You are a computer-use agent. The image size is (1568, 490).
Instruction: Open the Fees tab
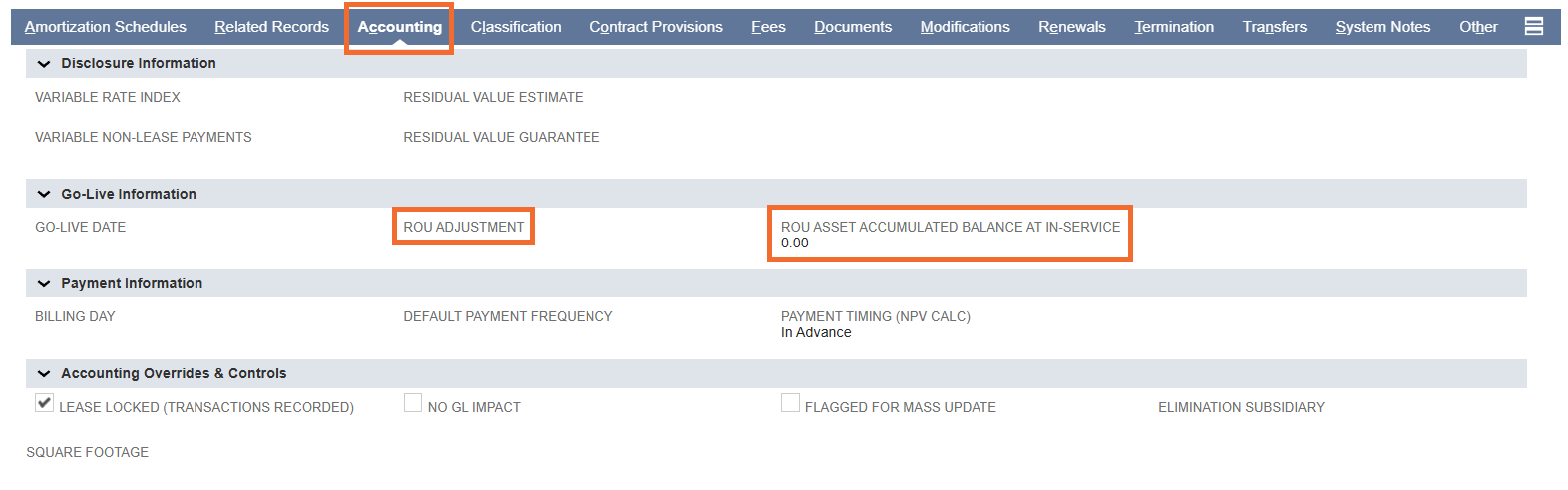tap(768, 27)
